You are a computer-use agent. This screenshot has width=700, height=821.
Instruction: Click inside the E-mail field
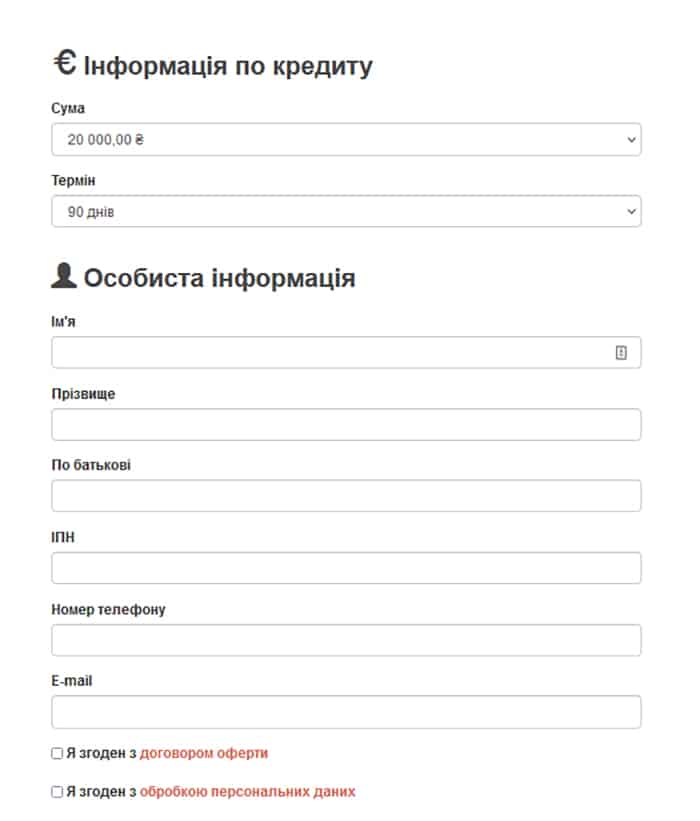[346, 712]
